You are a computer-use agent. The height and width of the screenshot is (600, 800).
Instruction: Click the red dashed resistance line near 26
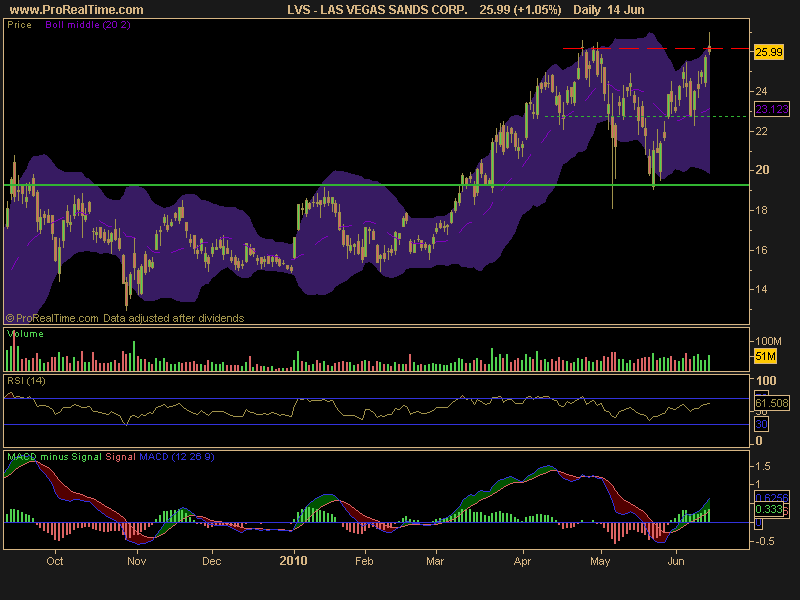click(x=656, y=48)
